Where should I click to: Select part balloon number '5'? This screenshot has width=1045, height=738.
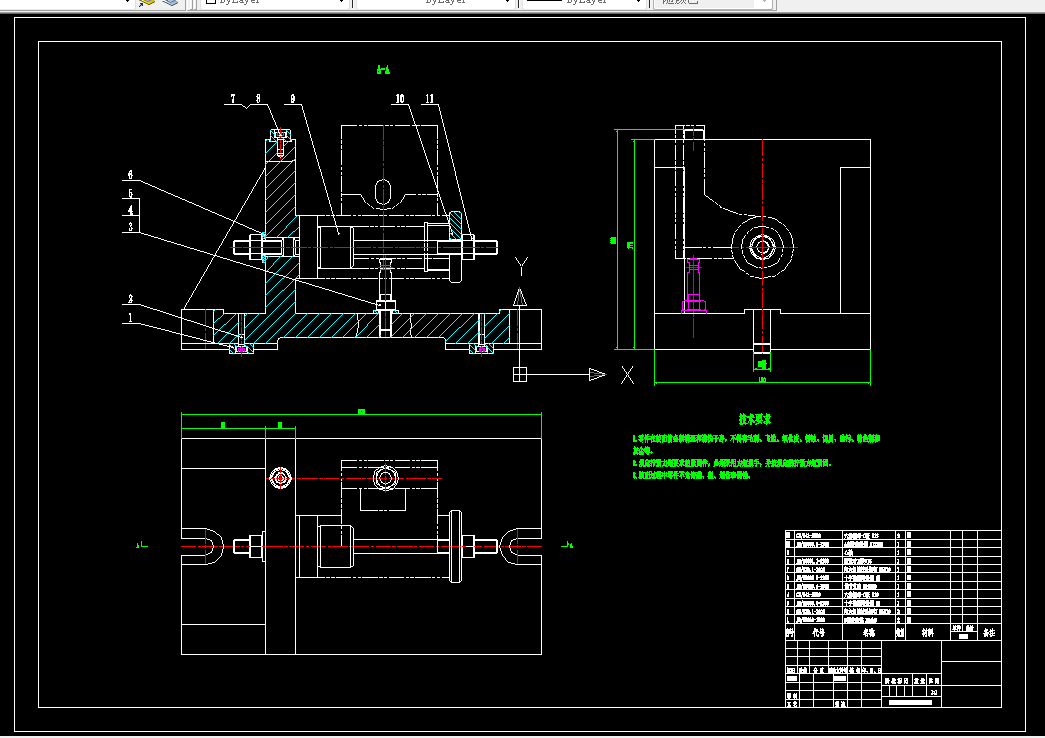[131, 193]
